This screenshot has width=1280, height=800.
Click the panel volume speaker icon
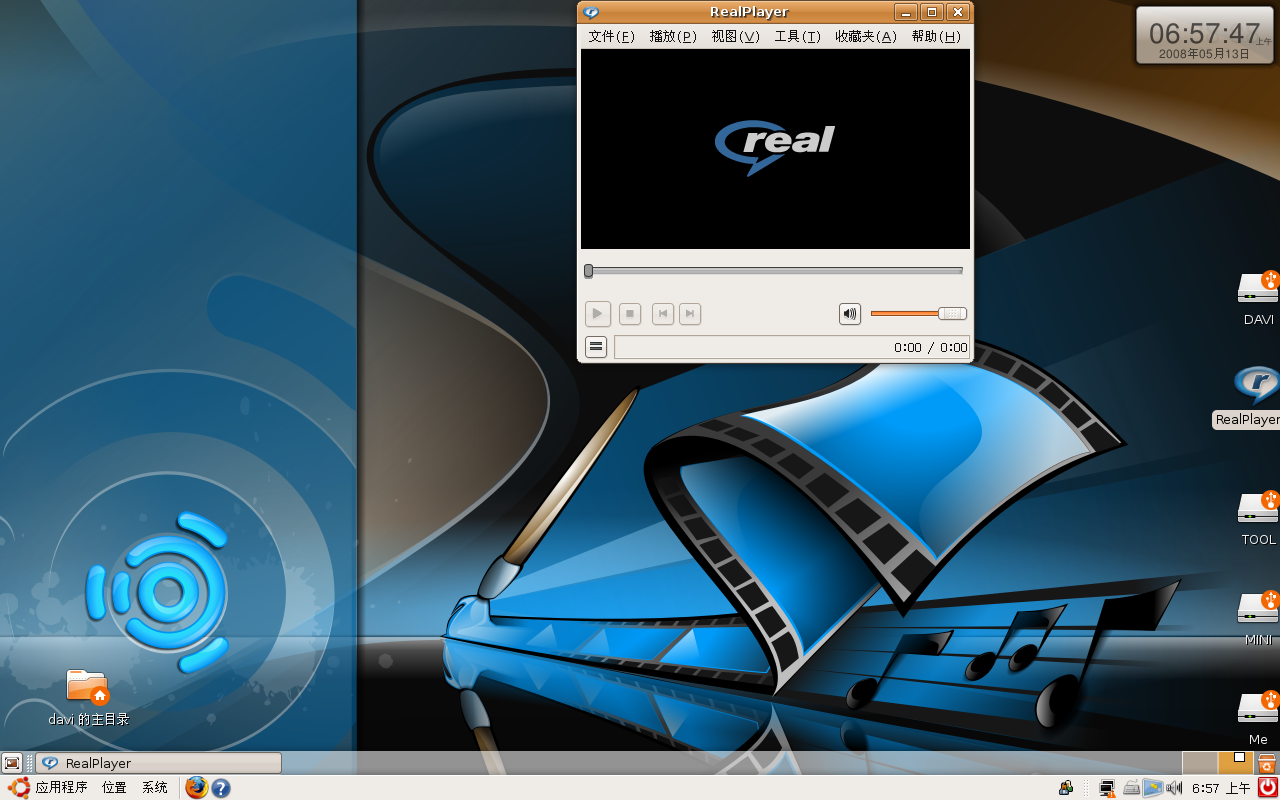pyautogui.click(x=1174, y=788)
